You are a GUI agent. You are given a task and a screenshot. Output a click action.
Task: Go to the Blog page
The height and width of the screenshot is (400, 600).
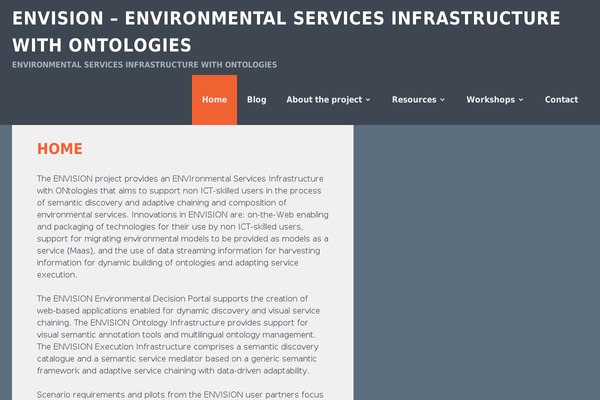[256, 100]
